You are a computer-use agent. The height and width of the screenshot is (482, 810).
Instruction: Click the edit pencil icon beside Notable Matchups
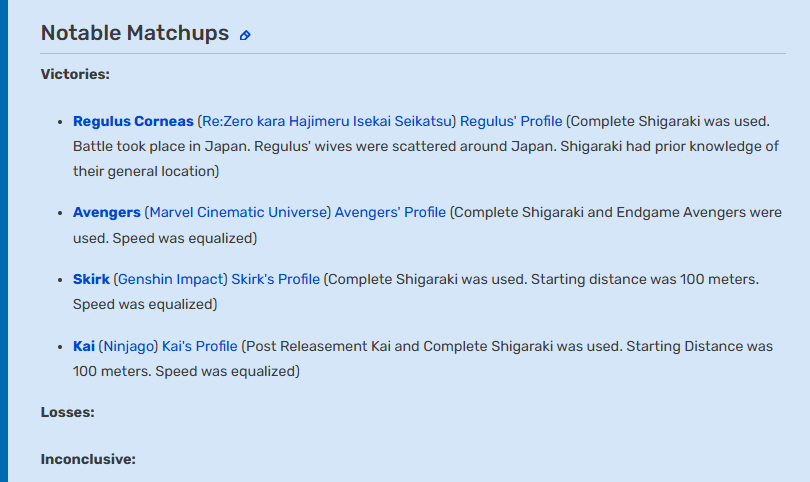[245, 35]
